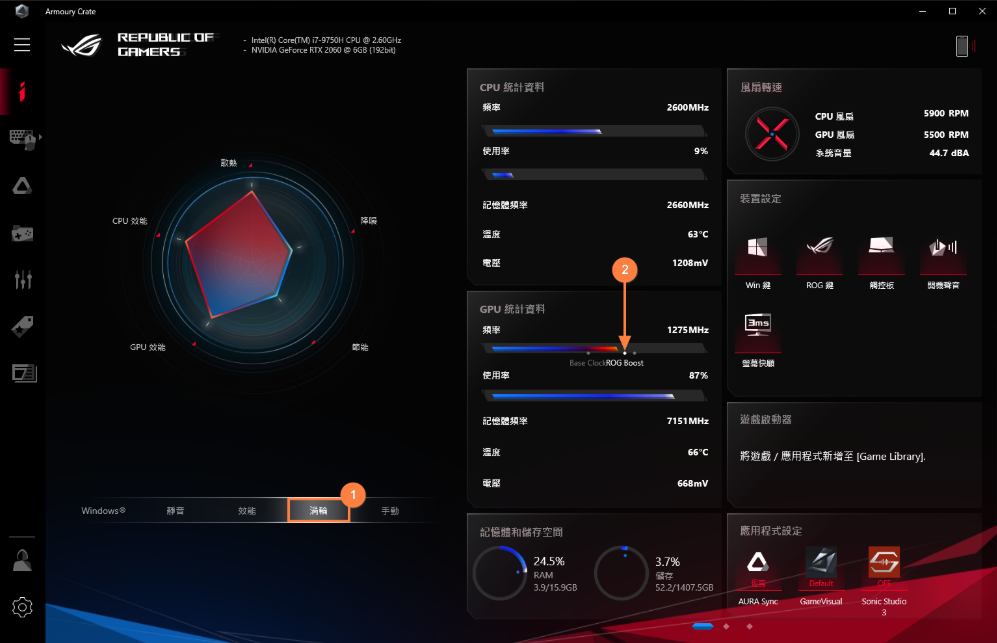This screenshot has width=997, height=643.
Task: Open the Device keyboard icon in sidebar
Action: pyautogui.click(x=24, y=139)
